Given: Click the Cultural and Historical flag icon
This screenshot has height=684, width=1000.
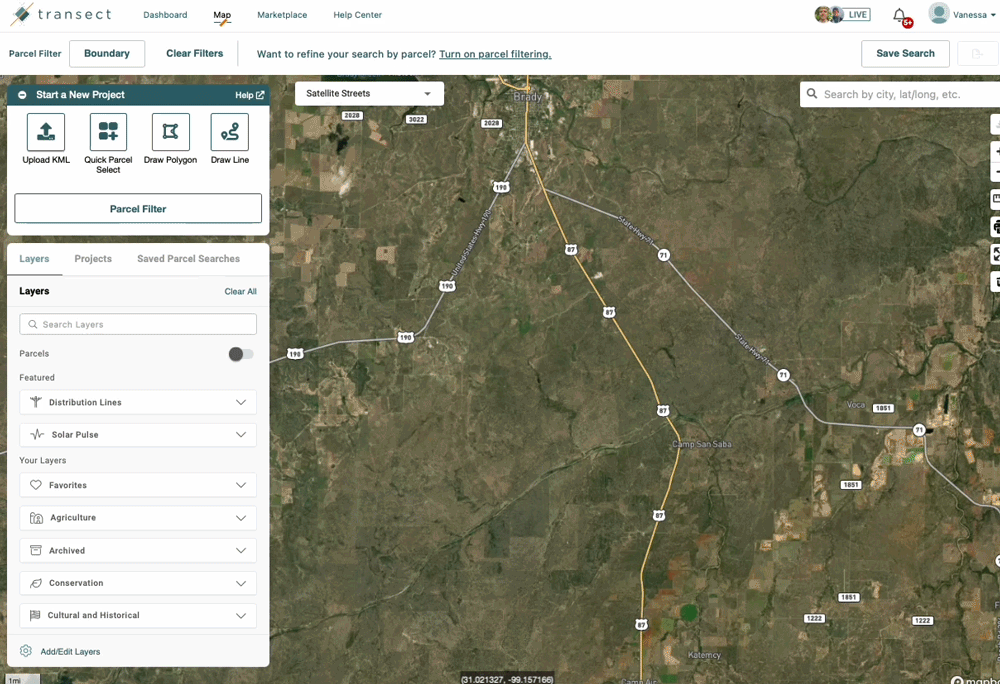Looking at the screenshot, I should tap(35, 615).
